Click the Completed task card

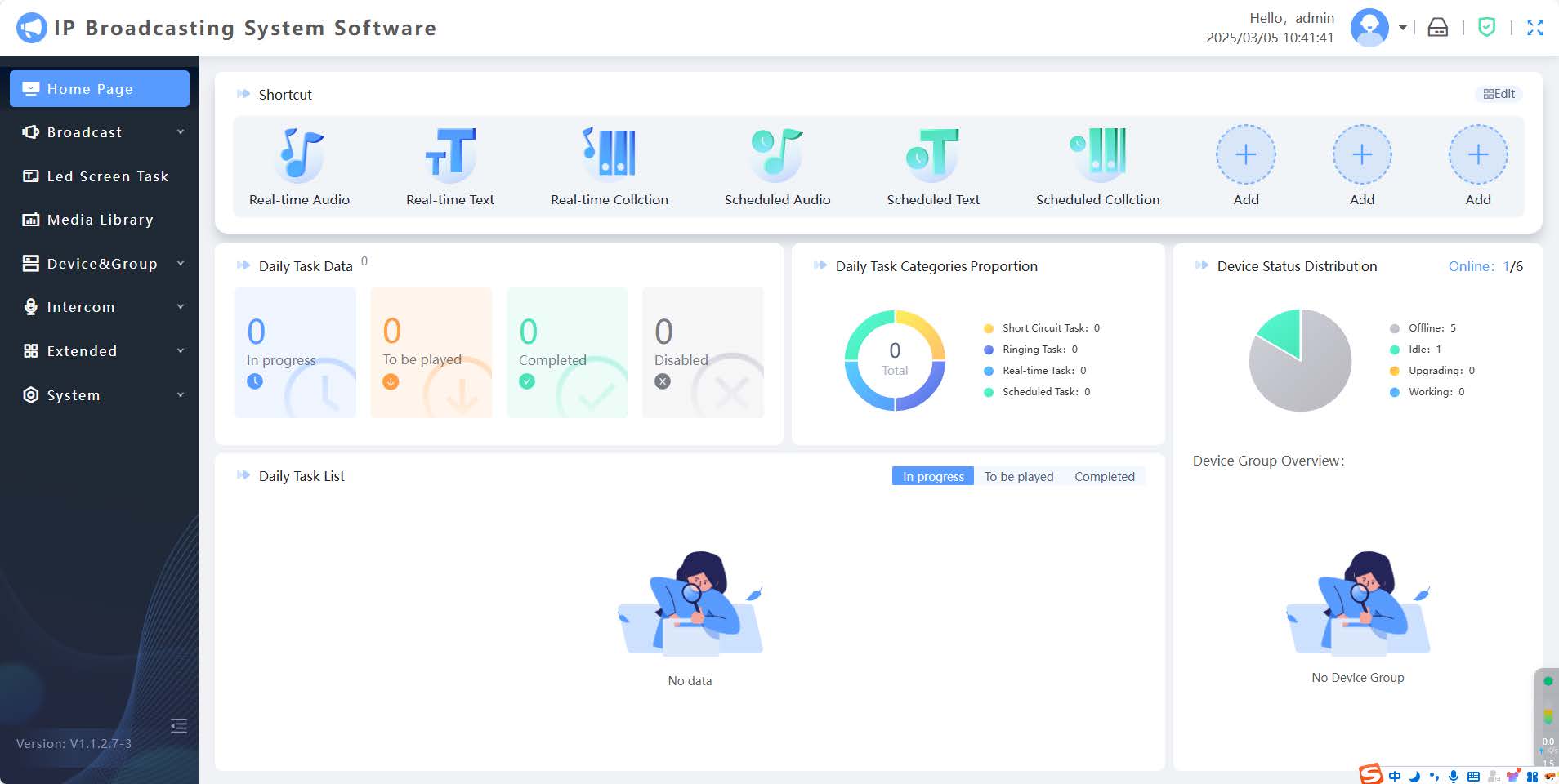point(567,353)
